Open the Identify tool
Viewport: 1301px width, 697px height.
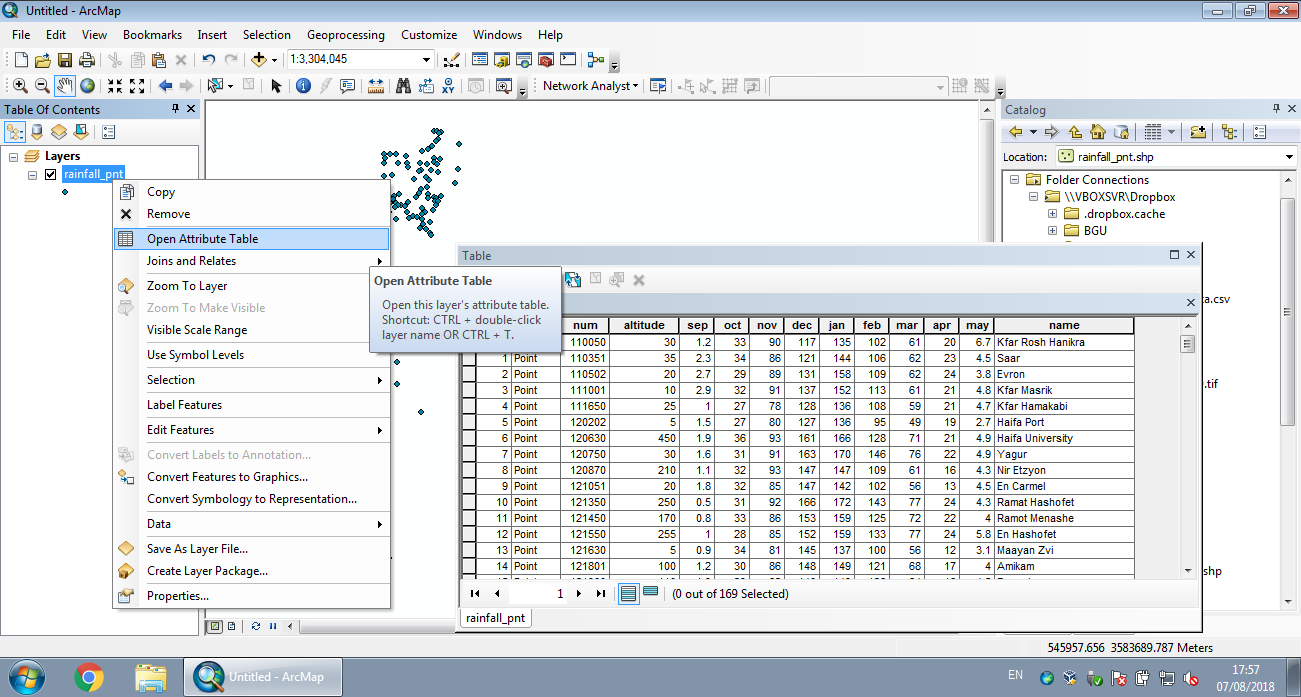pyautogui.click(x=302, y=86)
